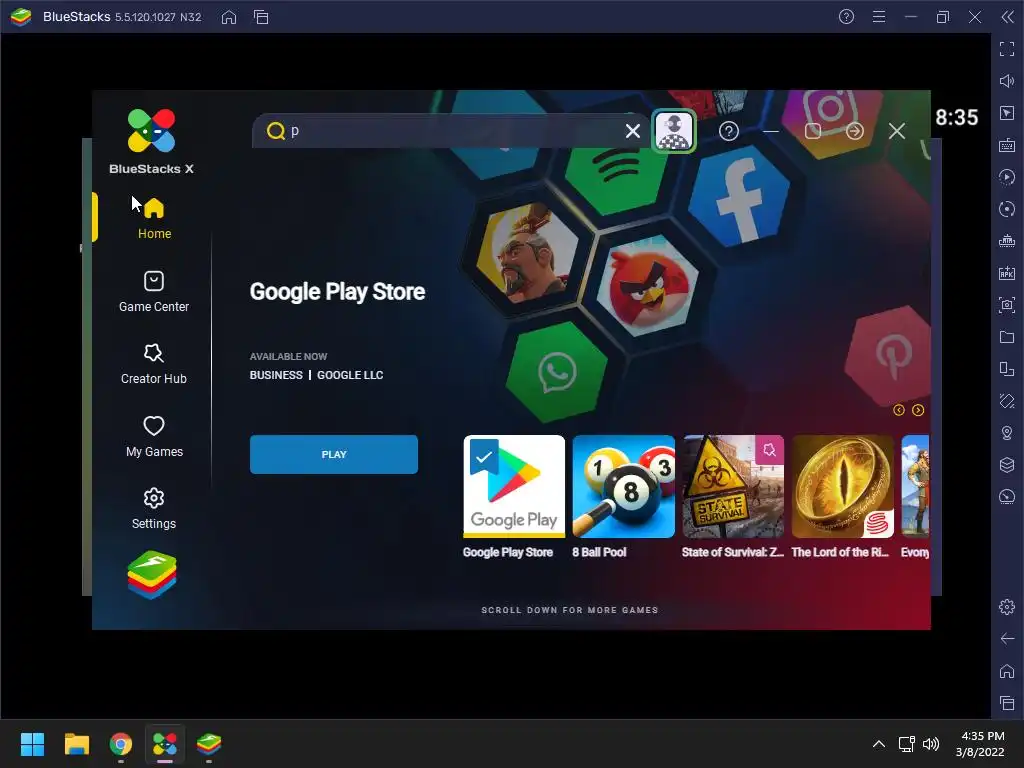Click the Google Play Store heading

(337, 291)
